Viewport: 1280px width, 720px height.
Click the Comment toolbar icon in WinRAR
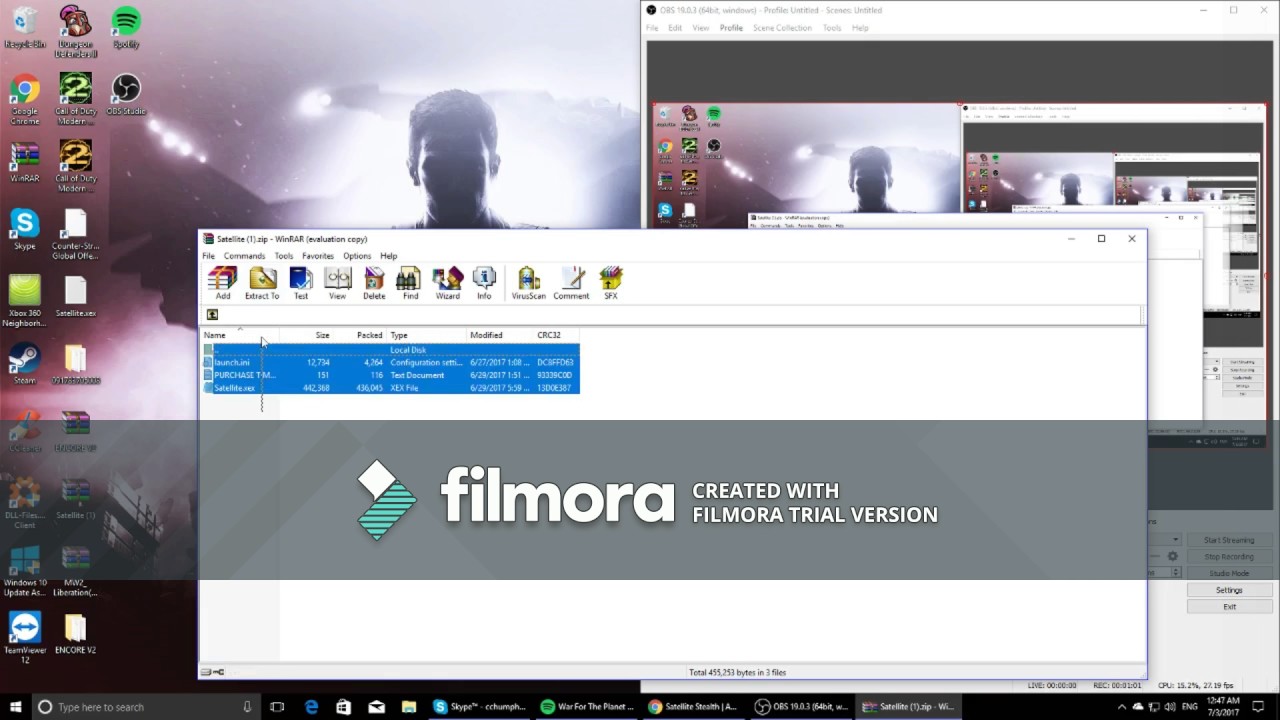[571, 283]
